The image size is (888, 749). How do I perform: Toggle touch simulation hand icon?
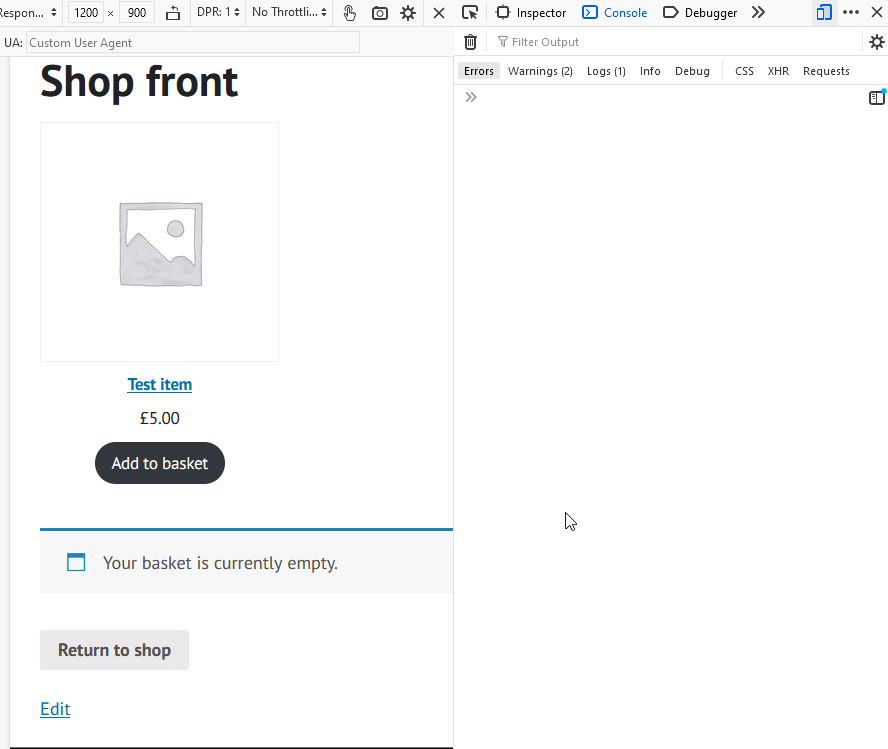pos(349,12)
